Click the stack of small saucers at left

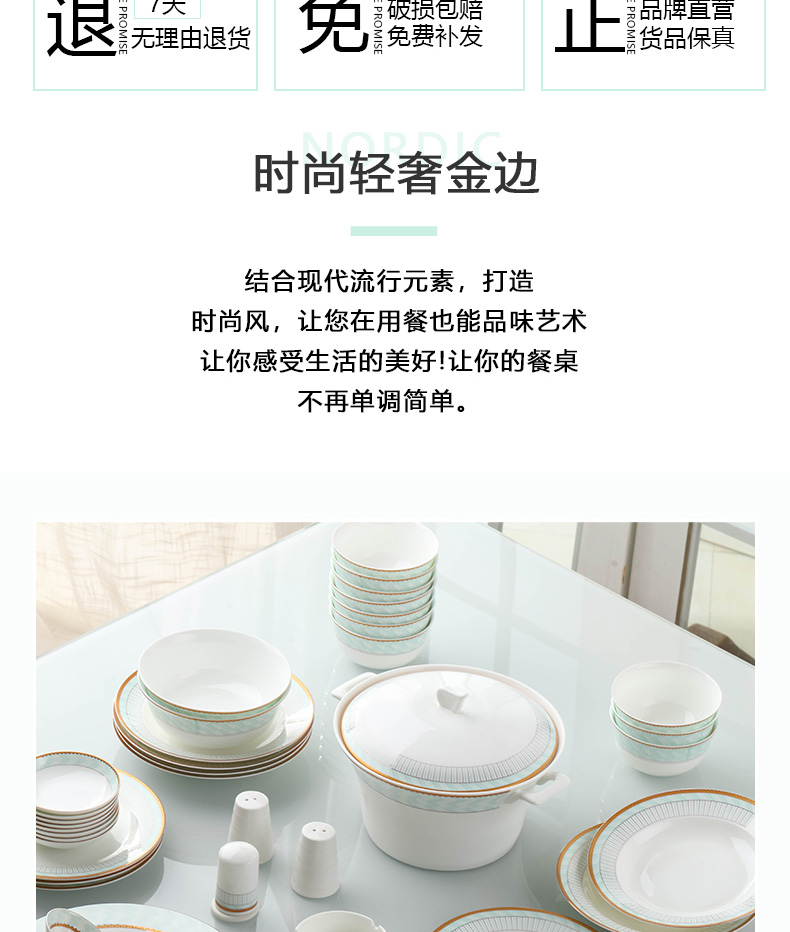pos(76,799)
